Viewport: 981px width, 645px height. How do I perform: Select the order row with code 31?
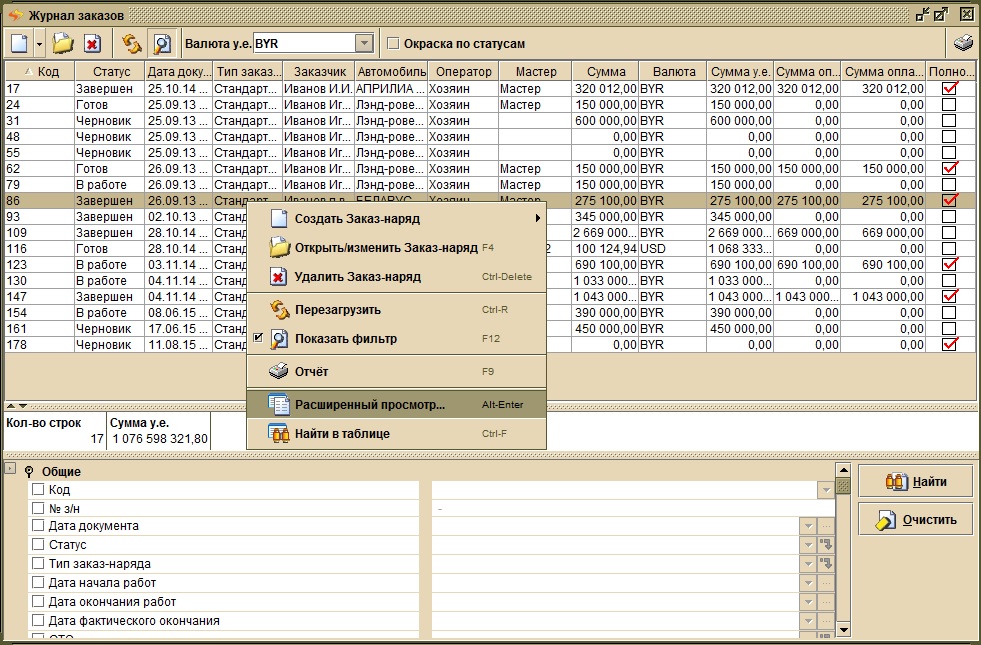coord(490,121)
